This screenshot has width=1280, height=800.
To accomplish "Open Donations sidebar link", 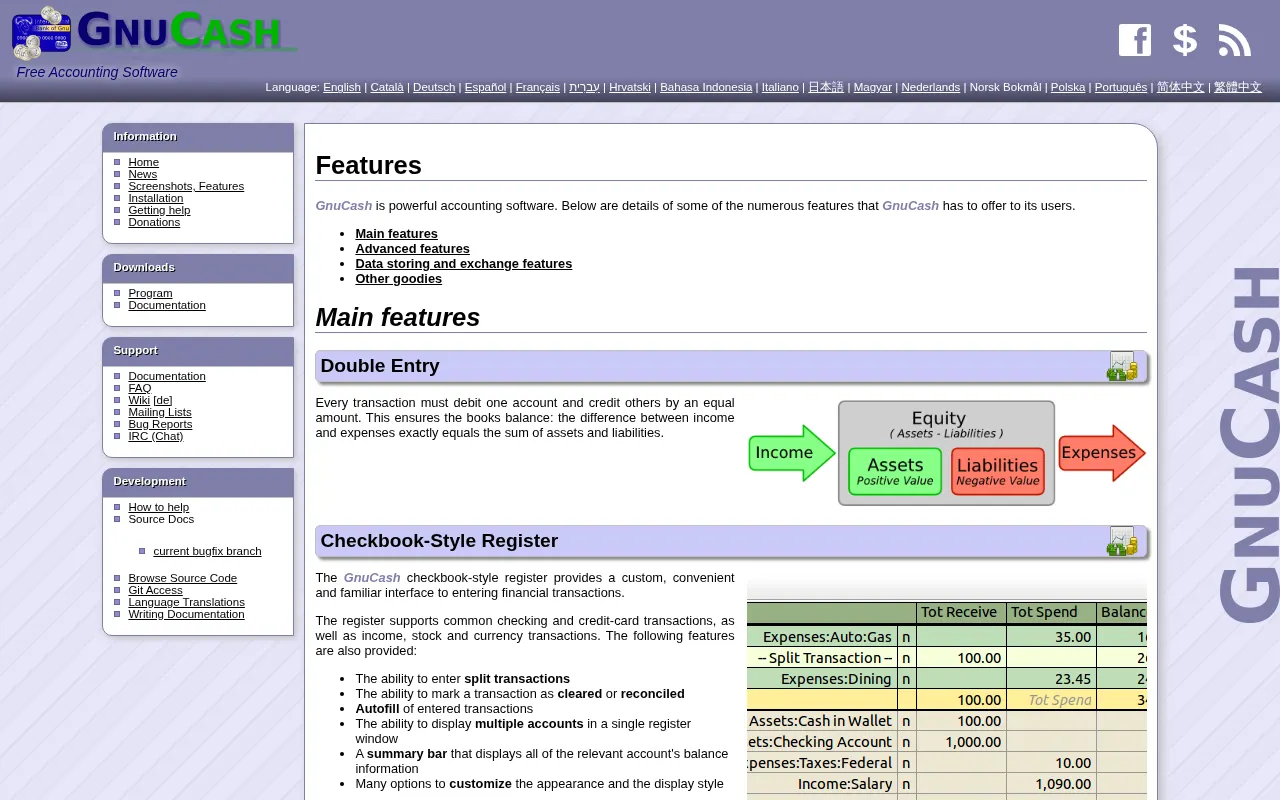I will click(154, 222).
